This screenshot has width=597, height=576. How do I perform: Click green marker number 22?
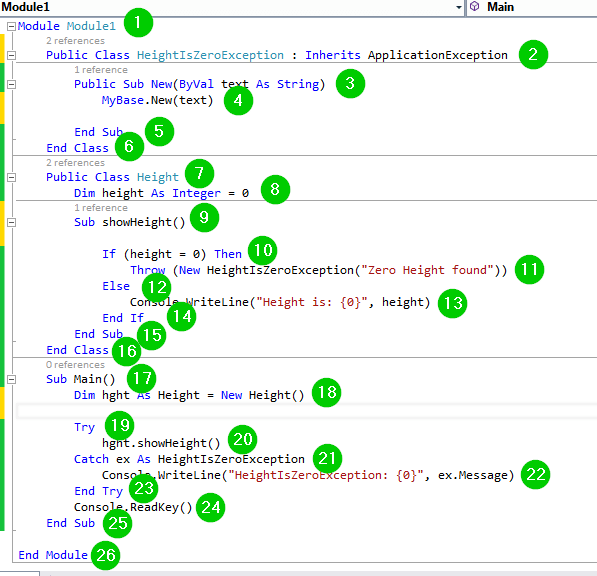coord(535,474)
